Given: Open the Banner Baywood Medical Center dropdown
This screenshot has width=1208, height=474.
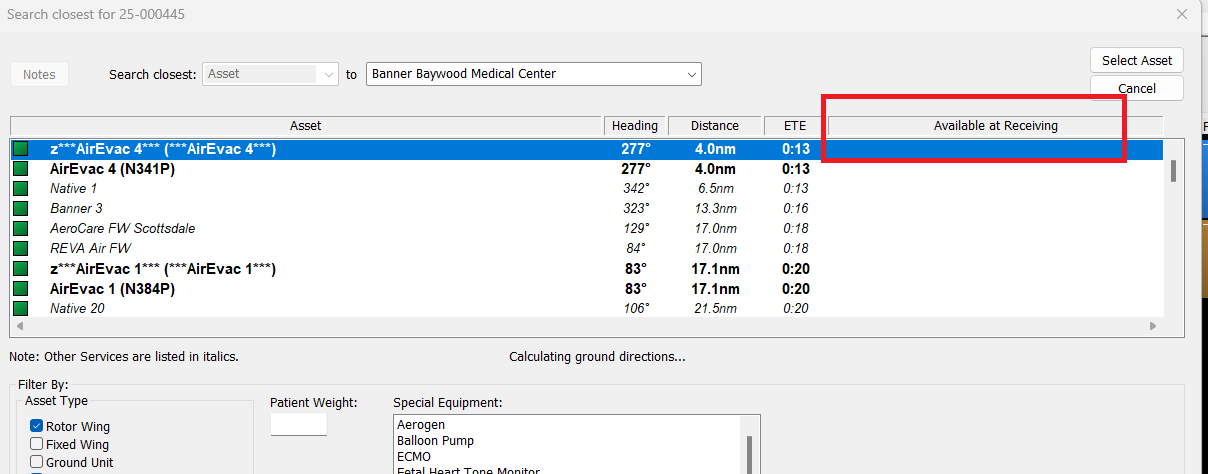Looking at the screenshot, I should coord(690,74).
